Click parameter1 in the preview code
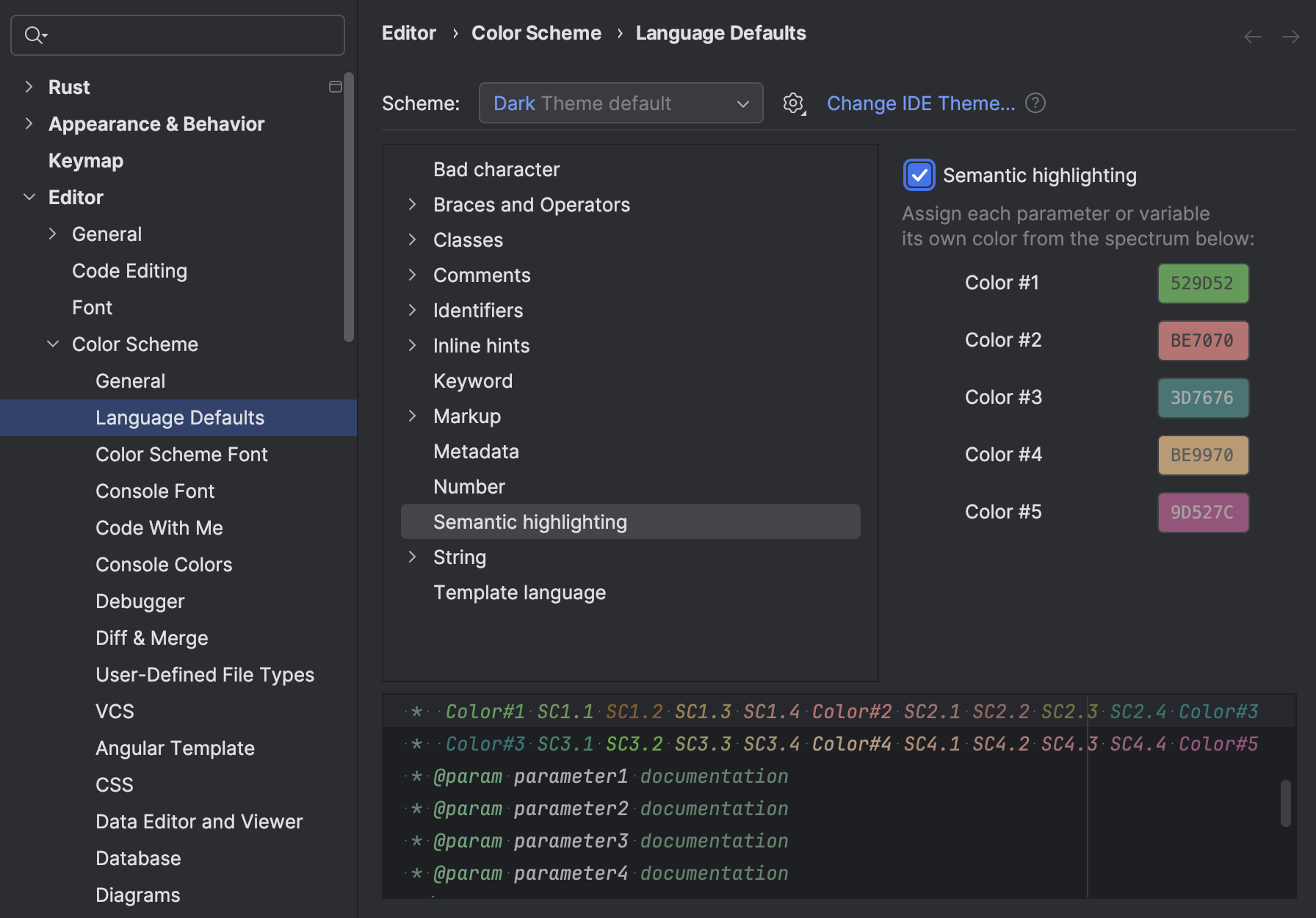This screenshot has height=918, width=1316. 571,776
